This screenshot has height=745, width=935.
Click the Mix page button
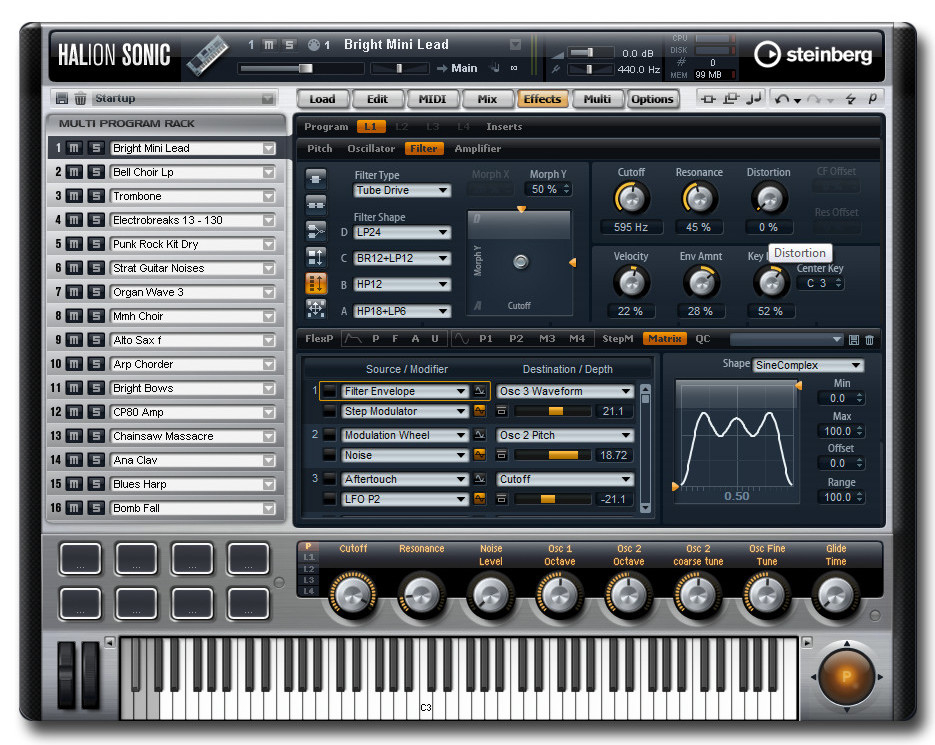(487, 99)
